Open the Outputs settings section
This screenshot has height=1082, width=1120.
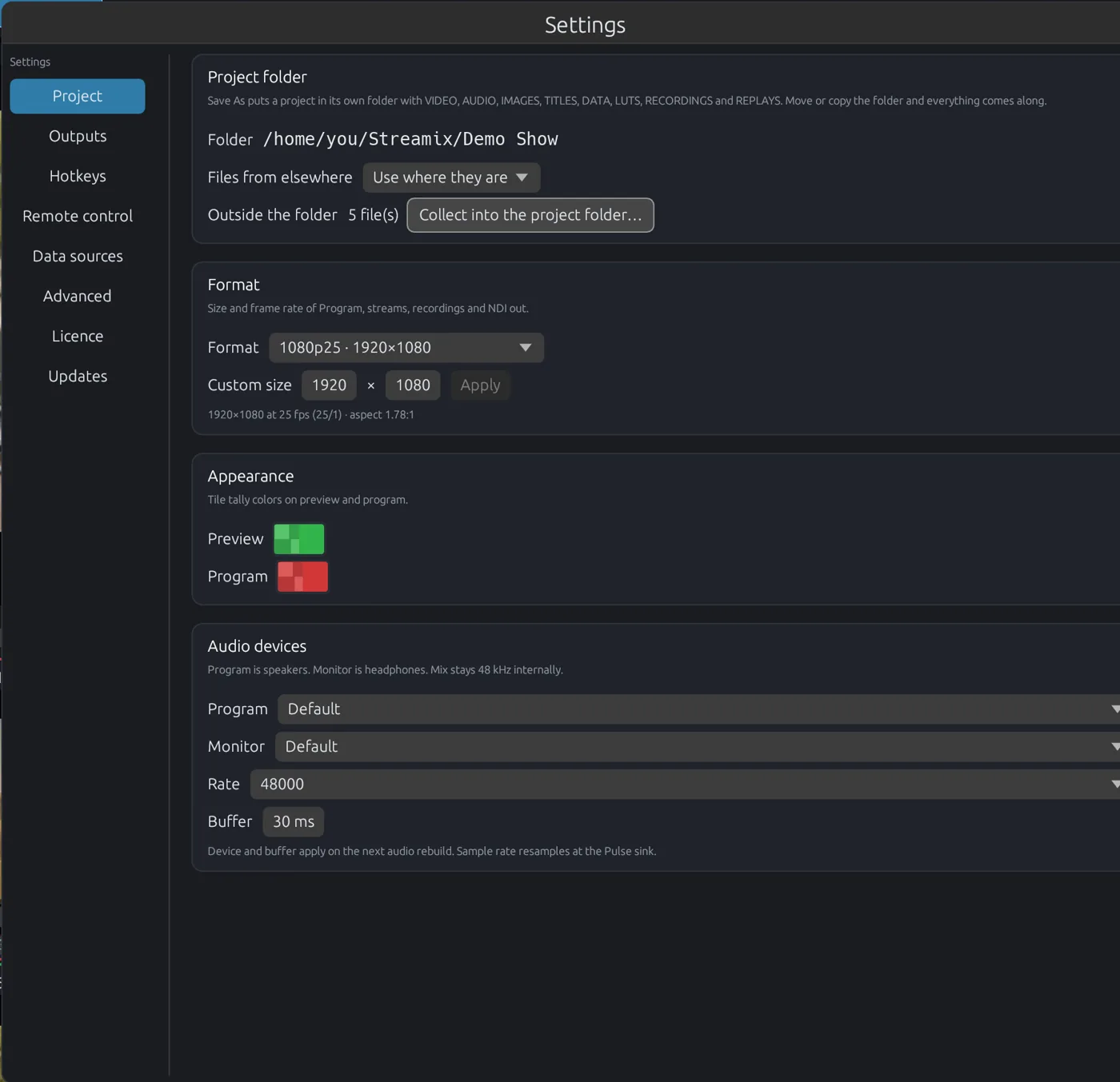[x=78, y=136]
